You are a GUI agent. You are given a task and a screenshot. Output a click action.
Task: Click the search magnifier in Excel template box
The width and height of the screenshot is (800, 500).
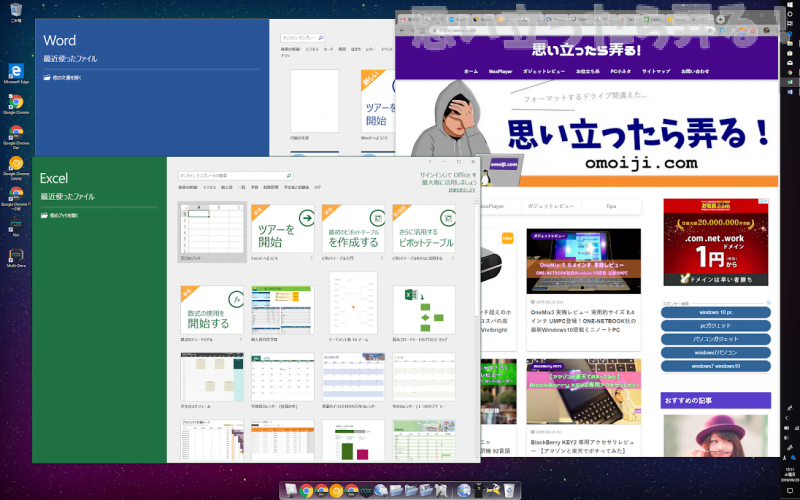coord(288,176)
